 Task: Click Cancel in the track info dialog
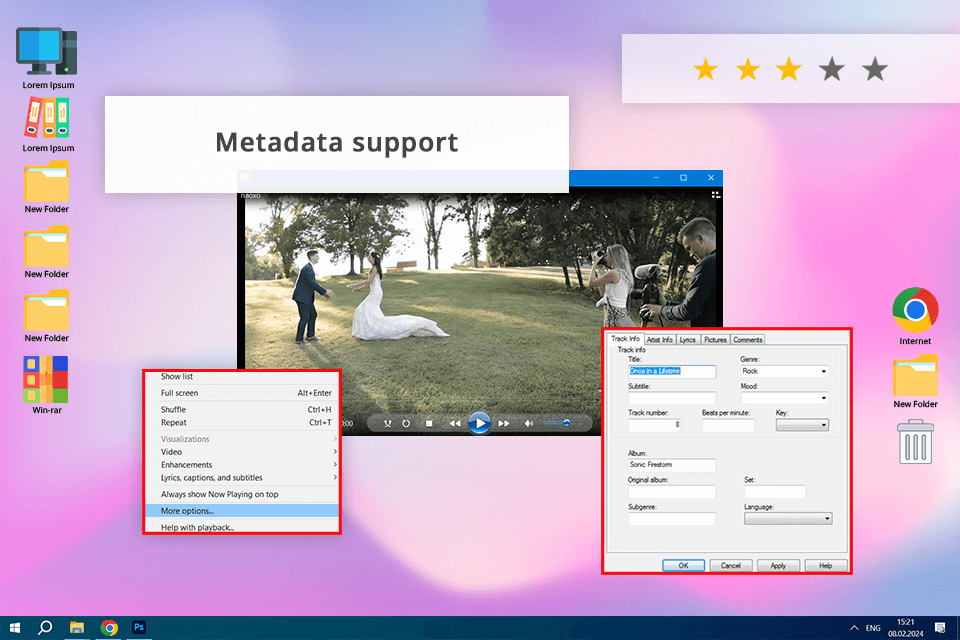(x=730, y=565)
